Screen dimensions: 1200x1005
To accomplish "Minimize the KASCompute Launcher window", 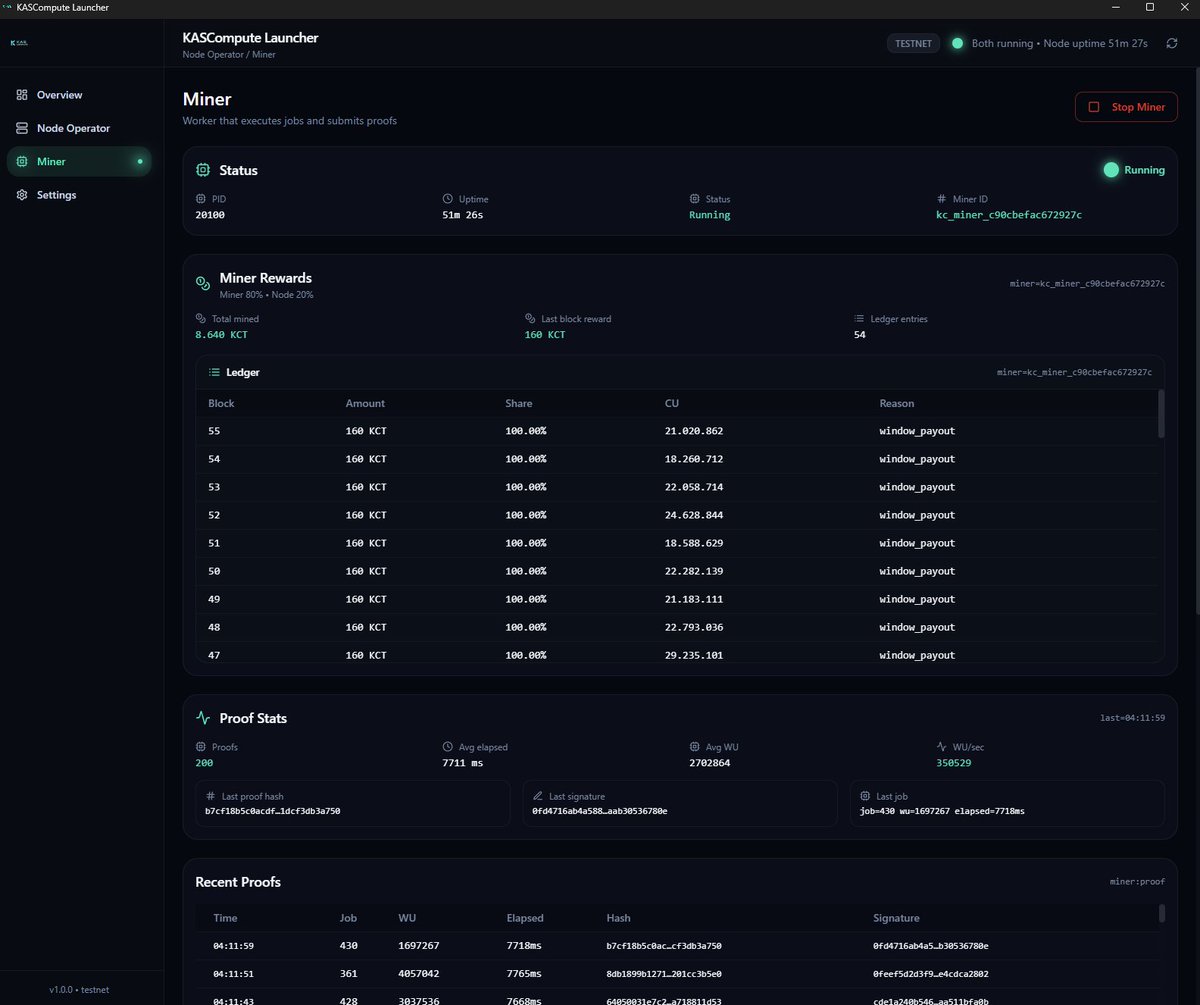I will click(x=1114, y=7).
